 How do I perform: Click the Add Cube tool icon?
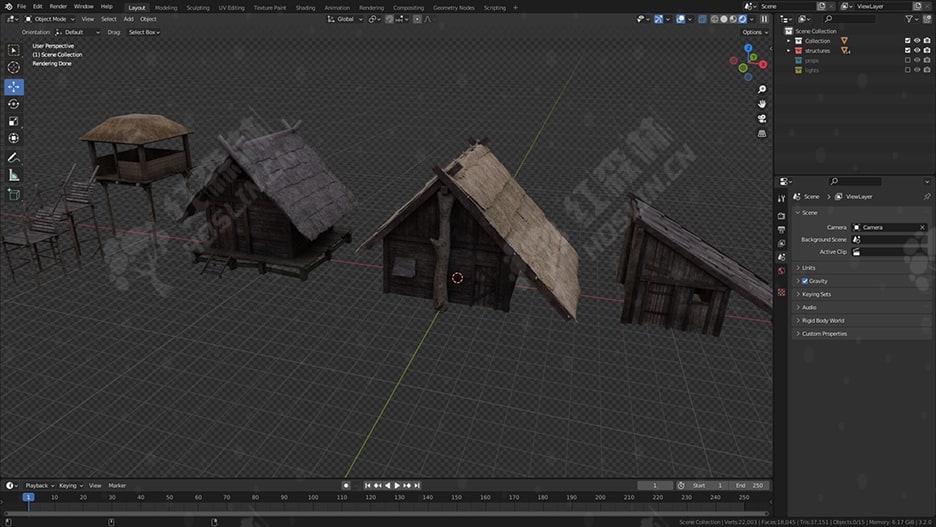point(14,194)
